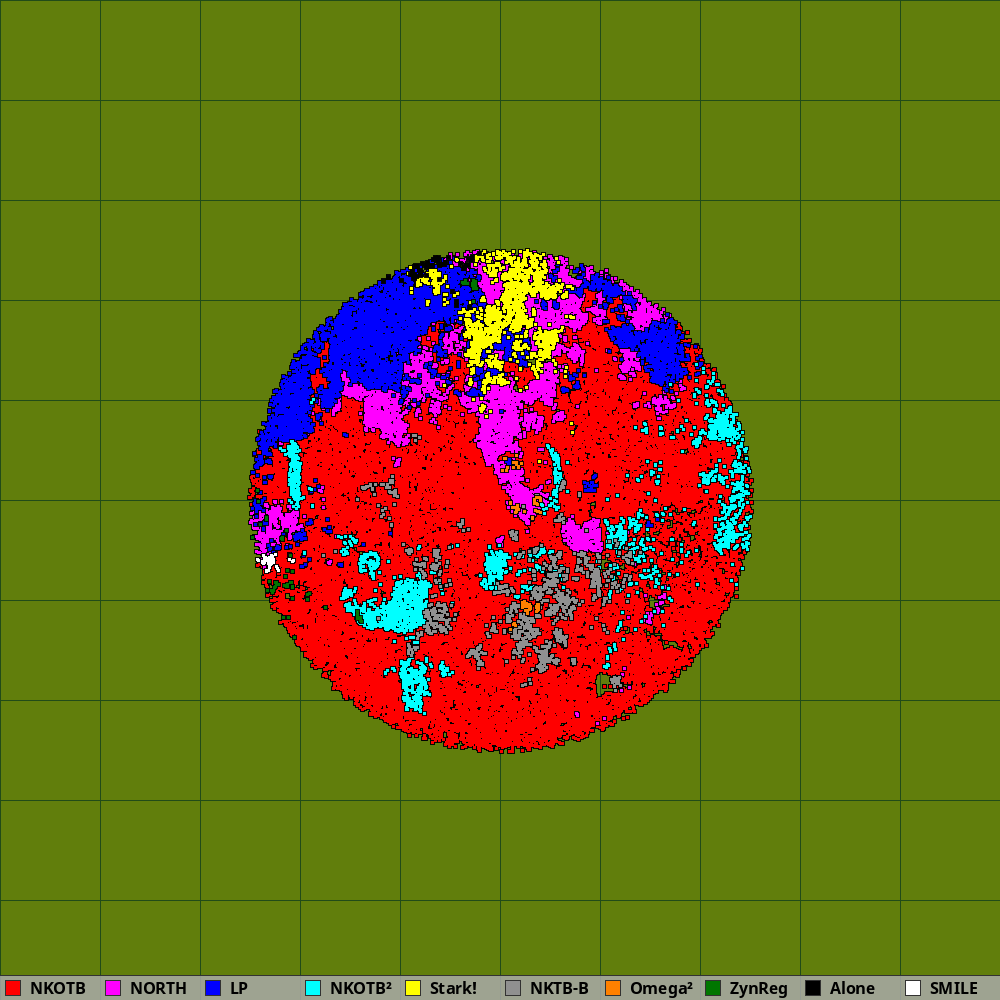Viewport: 1000px width, 1000px height.
Task: Click the yellow Stark! legend swatch
Action: pyautogui.click(x=413, y=988)
